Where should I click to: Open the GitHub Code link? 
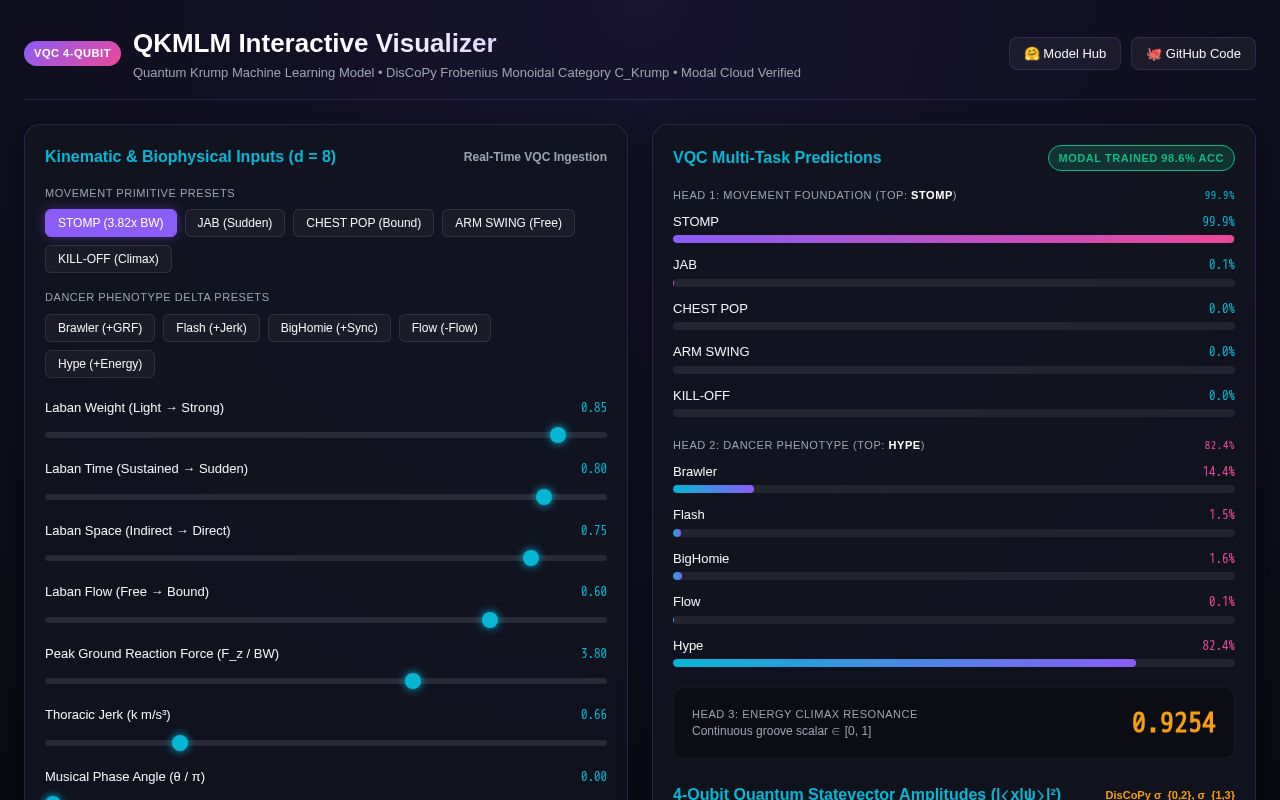click(x=1193, y=53)
